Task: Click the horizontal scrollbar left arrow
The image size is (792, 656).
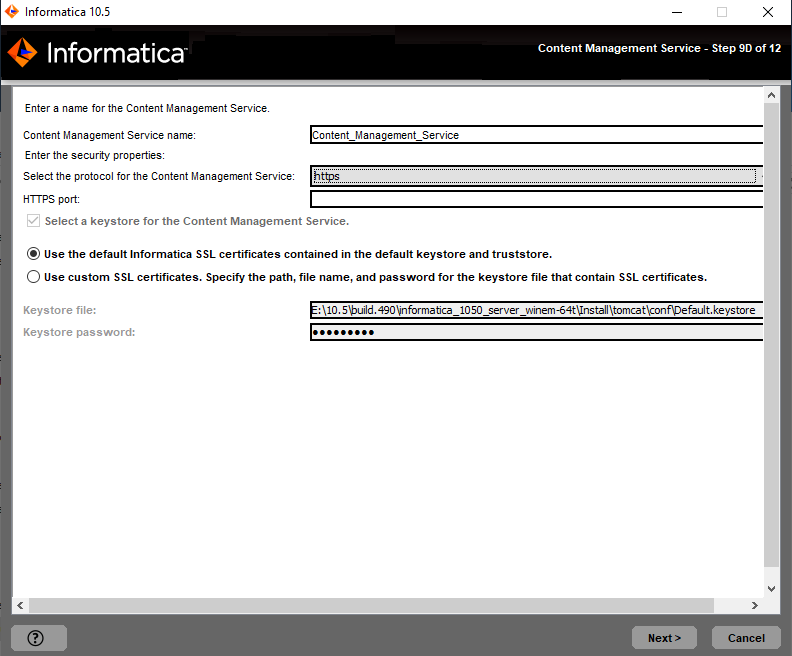Action: pyautogui.click(x=20, y=605)
